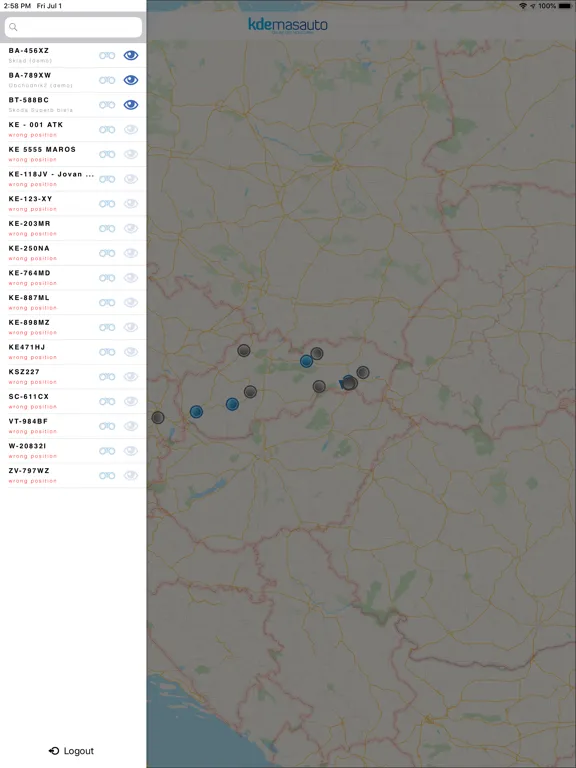Click binoculars icon for BT-588BC
The image size is (576, 768).
[107, 105]
